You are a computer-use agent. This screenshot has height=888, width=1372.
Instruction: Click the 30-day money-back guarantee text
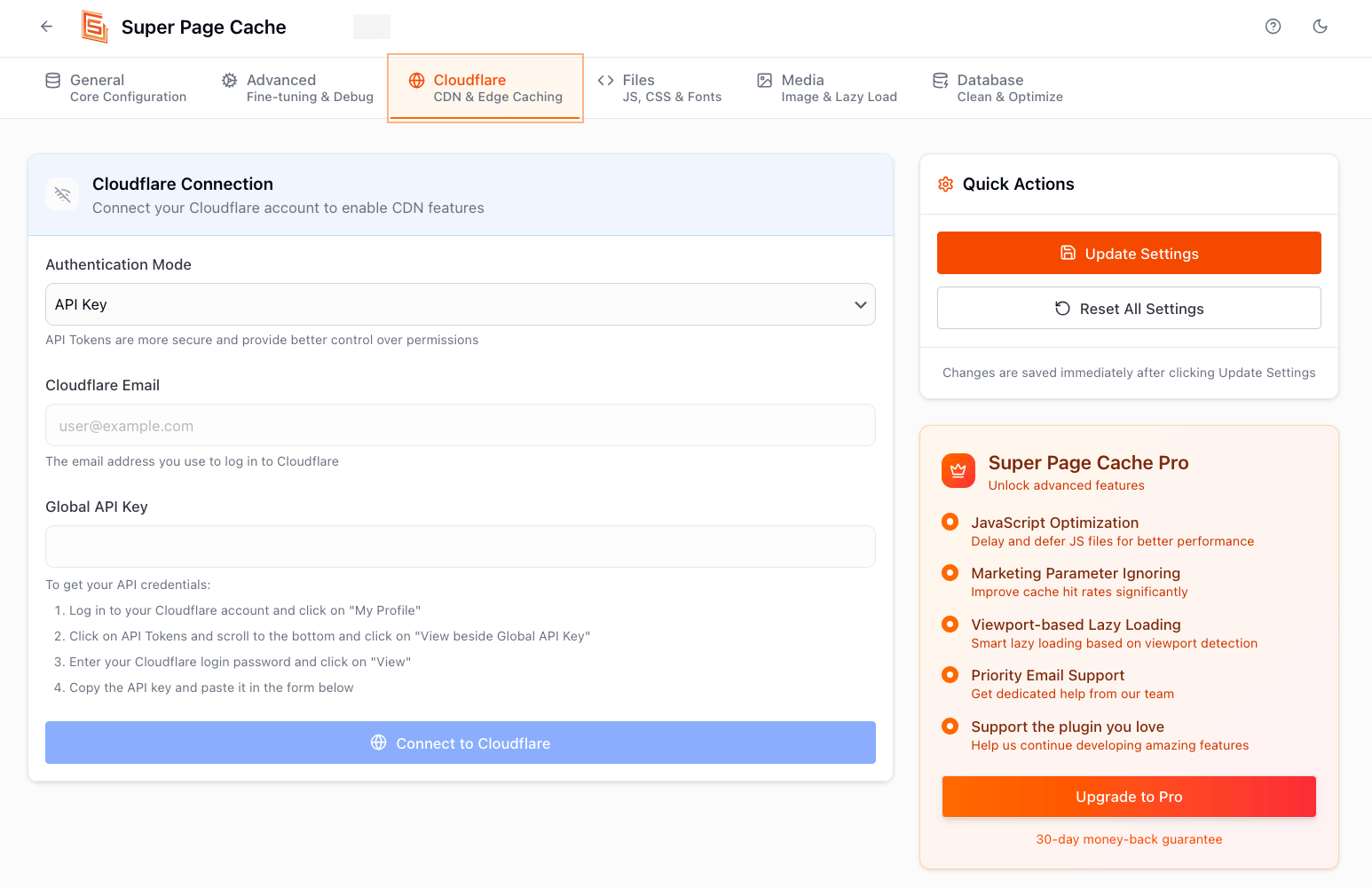[1129, 839]
